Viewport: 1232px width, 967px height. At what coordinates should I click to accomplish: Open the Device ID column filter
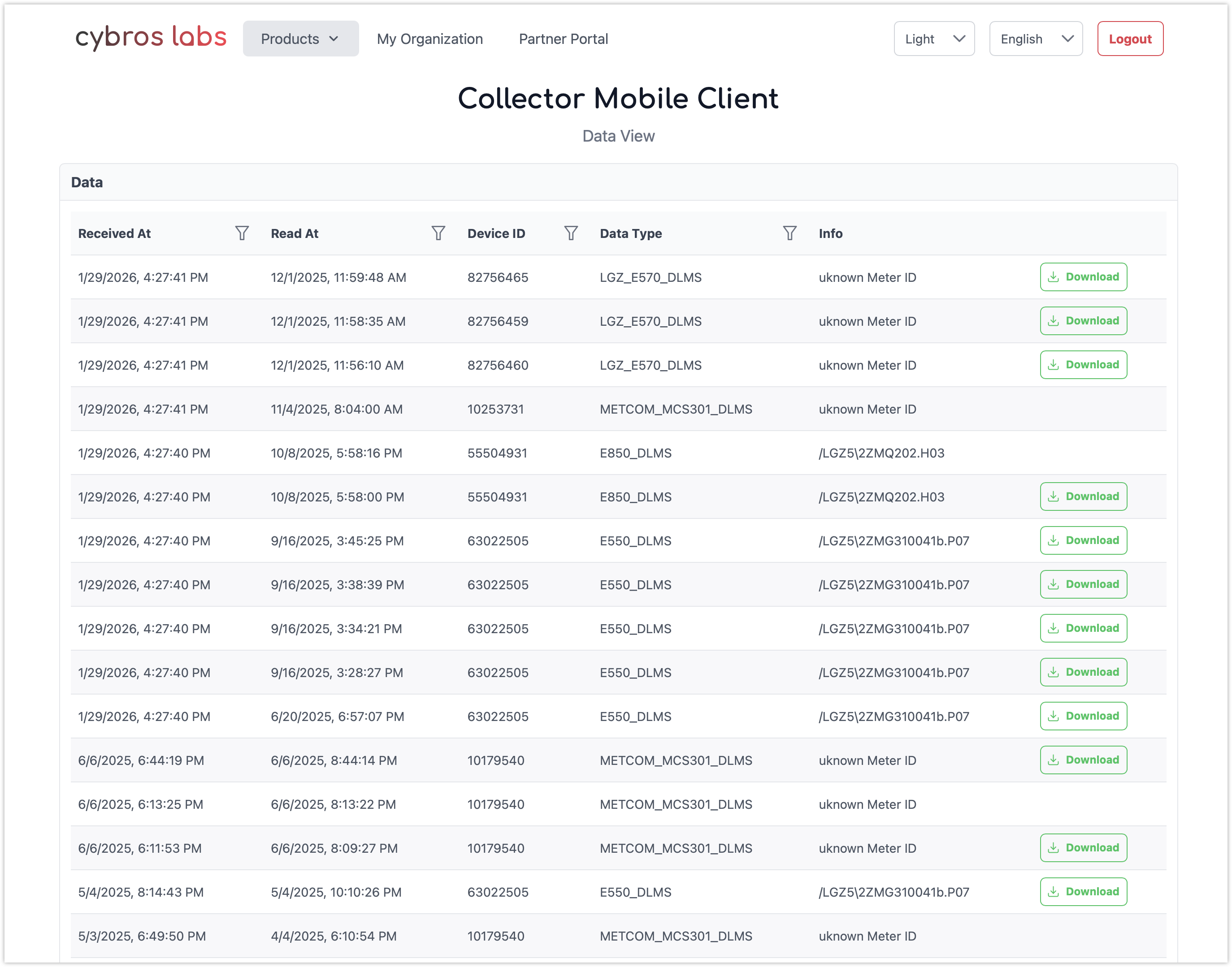tap(571, 233)
